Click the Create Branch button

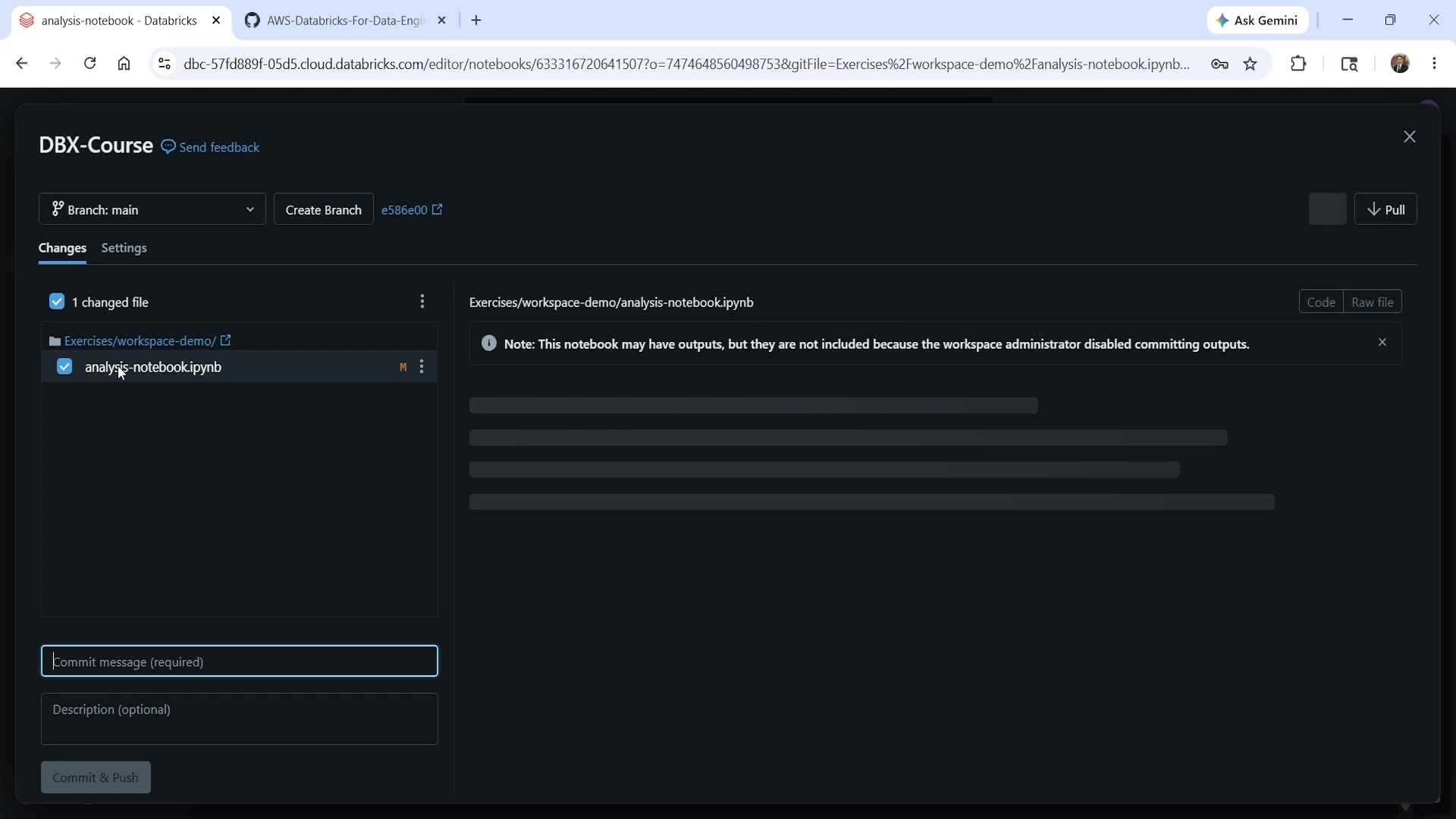pos(323,209)
